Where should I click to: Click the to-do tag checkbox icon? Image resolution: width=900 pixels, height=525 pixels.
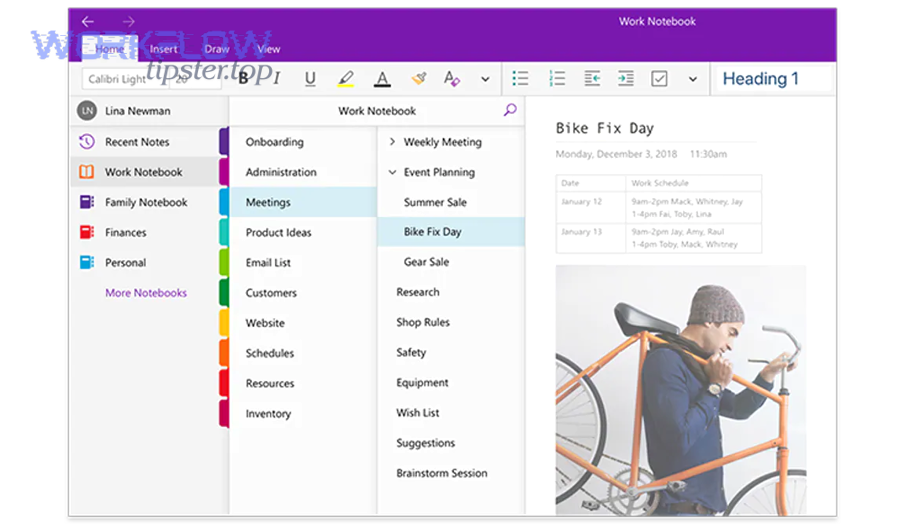(x=659, y=79)
